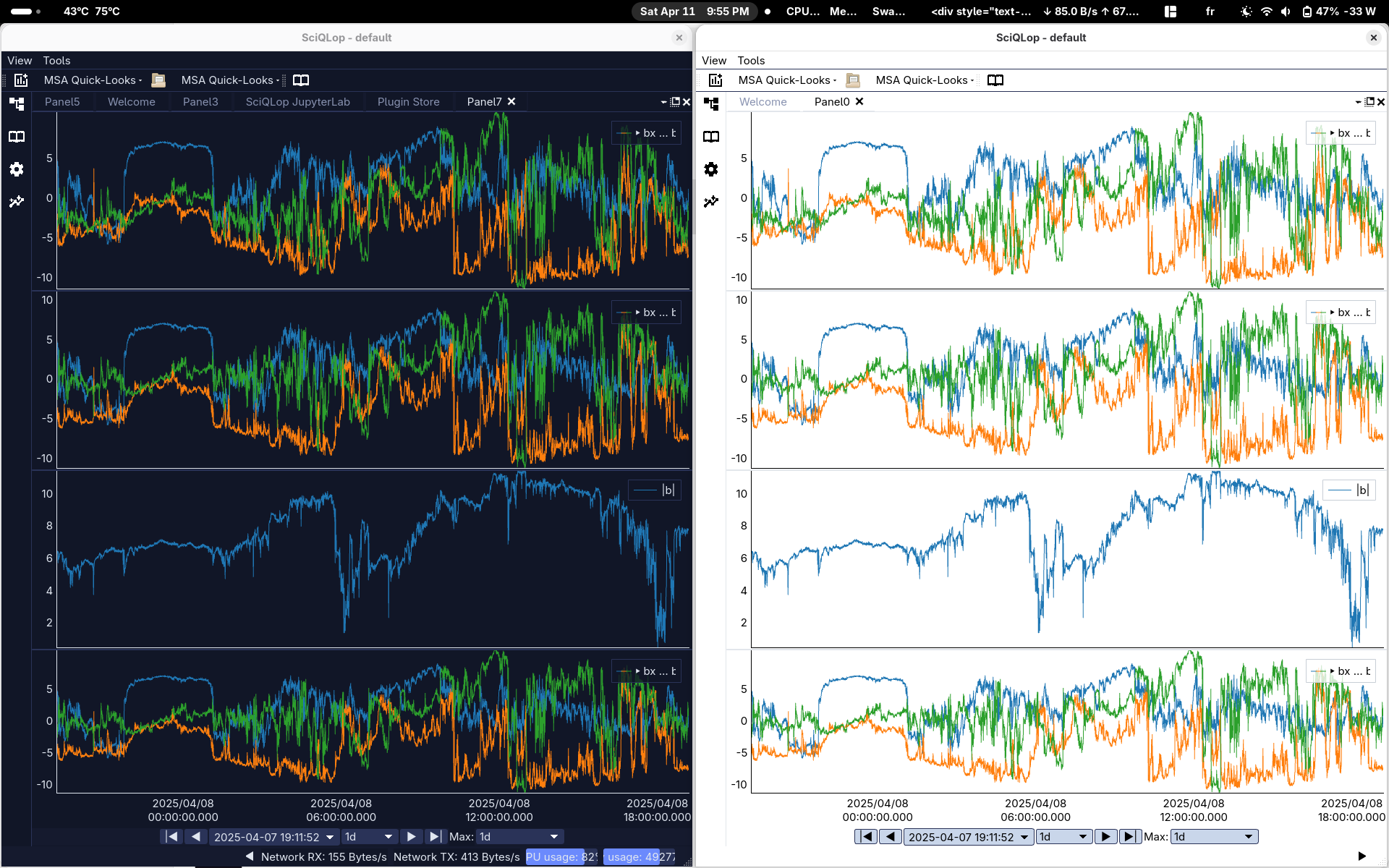Open the 1d Max dropdown in left window
1389x868 pixels.
click(x=519, y=837)
